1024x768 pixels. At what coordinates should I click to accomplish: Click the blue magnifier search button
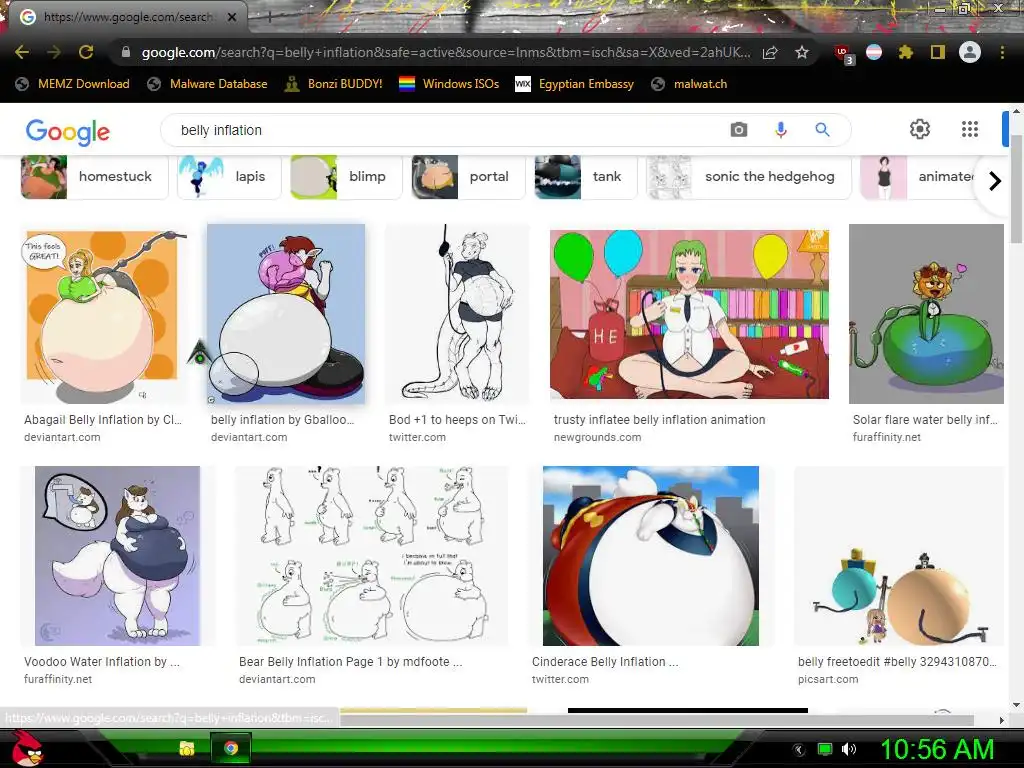click(822, 130)
